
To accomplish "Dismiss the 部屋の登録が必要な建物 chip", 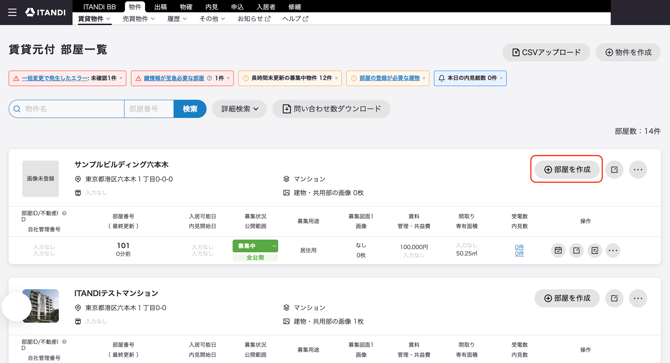I will 424,78.
